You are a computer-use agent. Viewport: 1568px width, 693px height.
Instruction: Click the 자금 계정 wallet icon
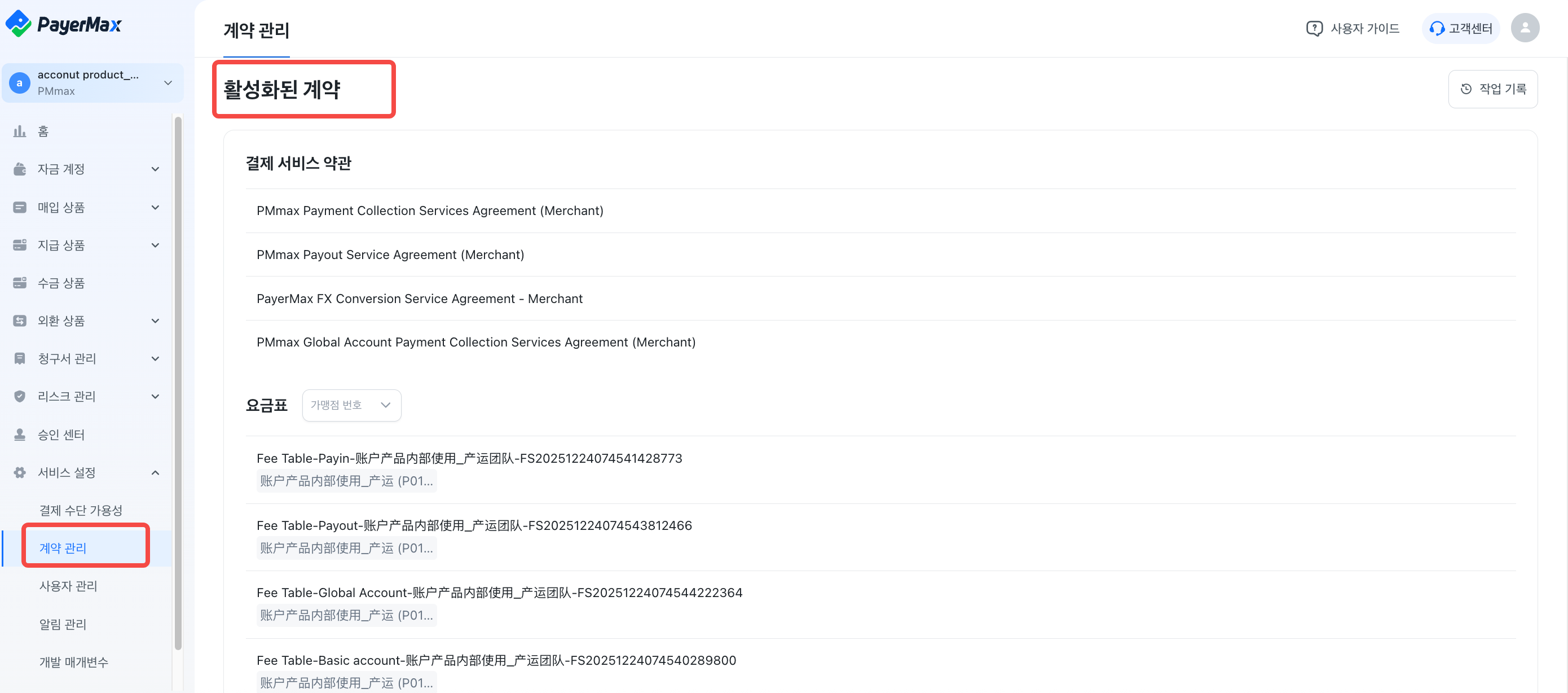click(x=20, y=169)
